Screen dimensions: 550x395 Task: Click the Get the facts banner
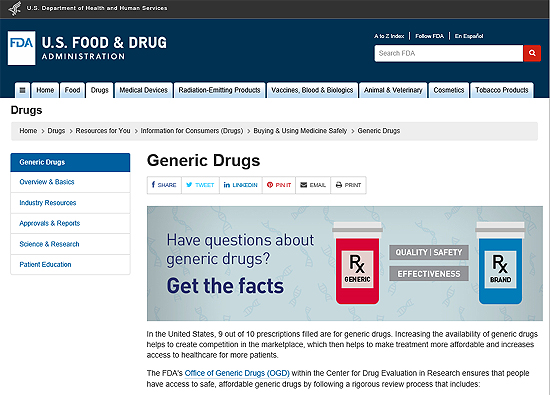tap(345, 263)
